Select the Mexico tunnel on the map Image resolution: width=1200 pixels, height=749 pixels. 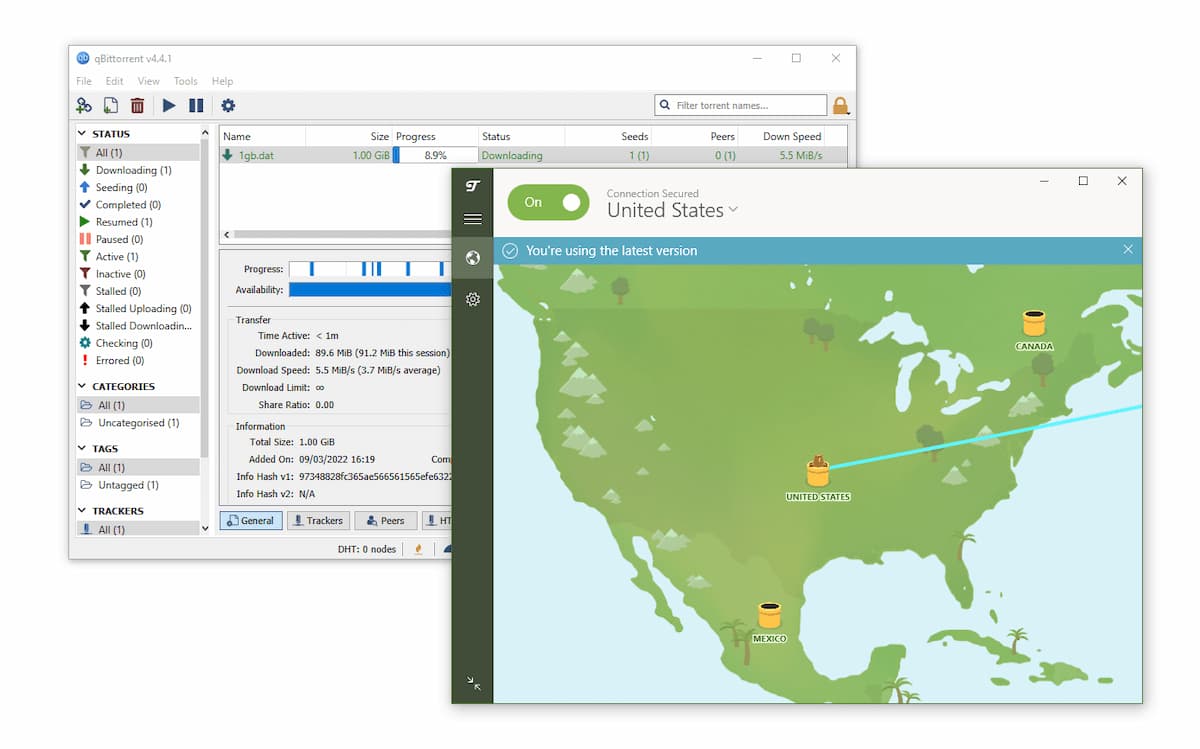[x=769, y=615]
